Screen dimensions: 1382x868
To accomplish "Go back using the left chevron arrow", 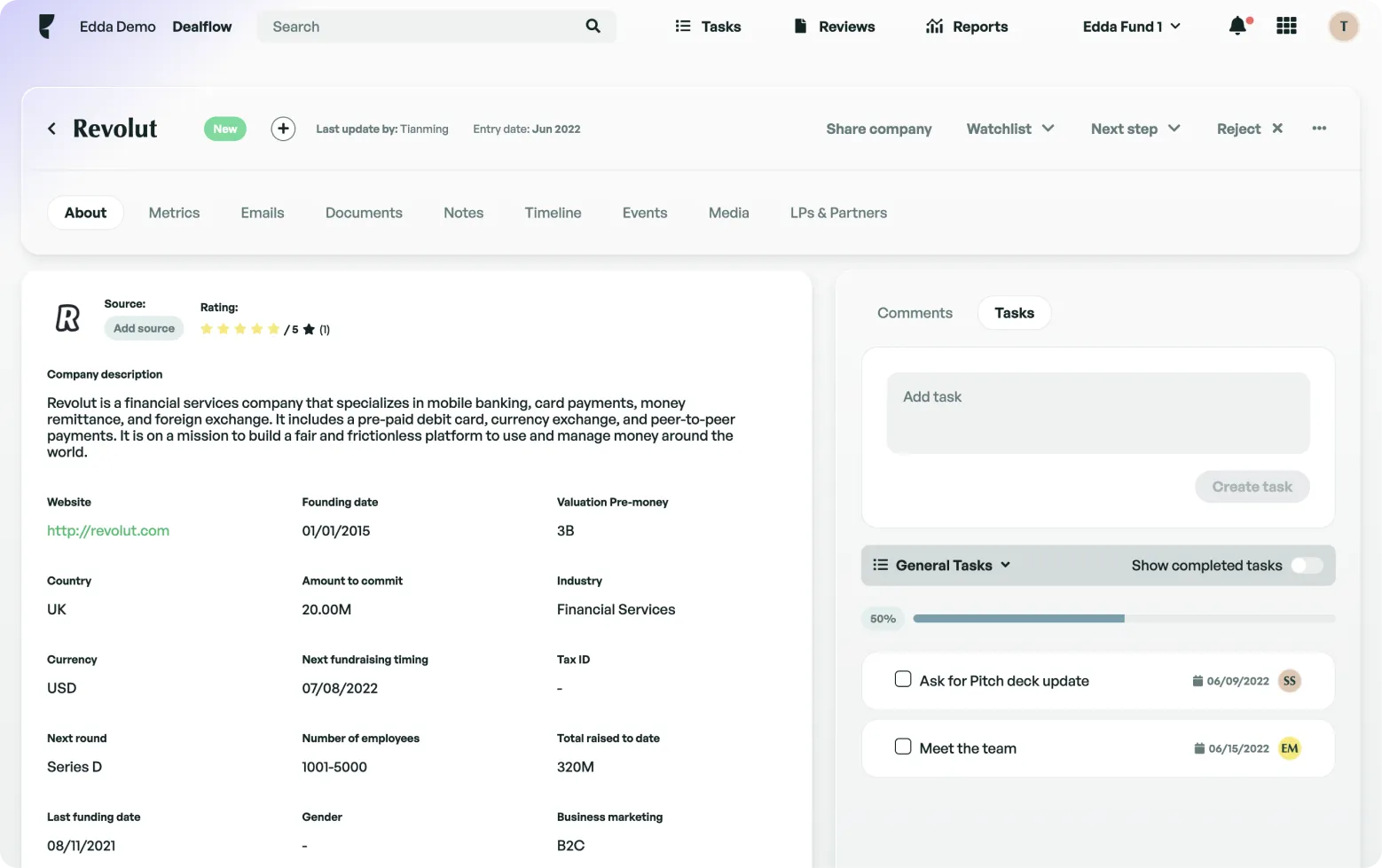I will 51,129.
